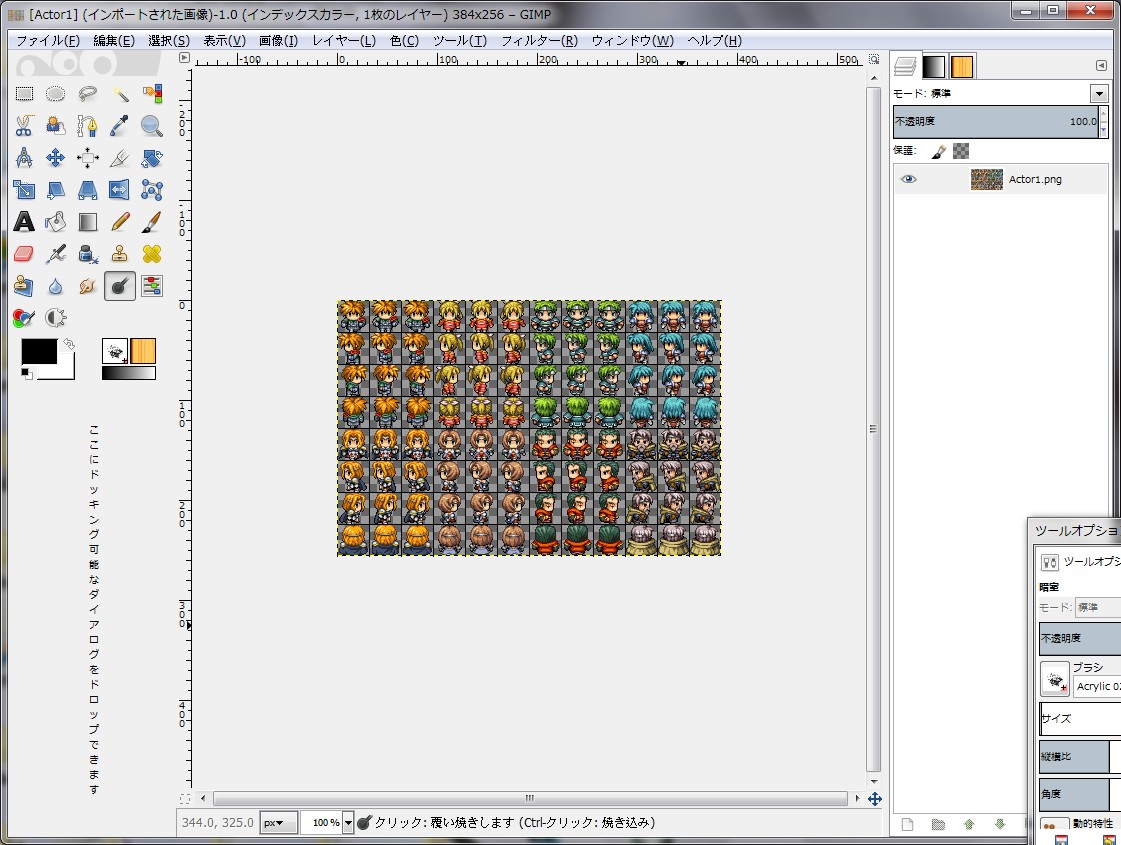Screen dimensions: 1121x845
Task: Lower the layer with down arrow
Action: tap(999, 824)
